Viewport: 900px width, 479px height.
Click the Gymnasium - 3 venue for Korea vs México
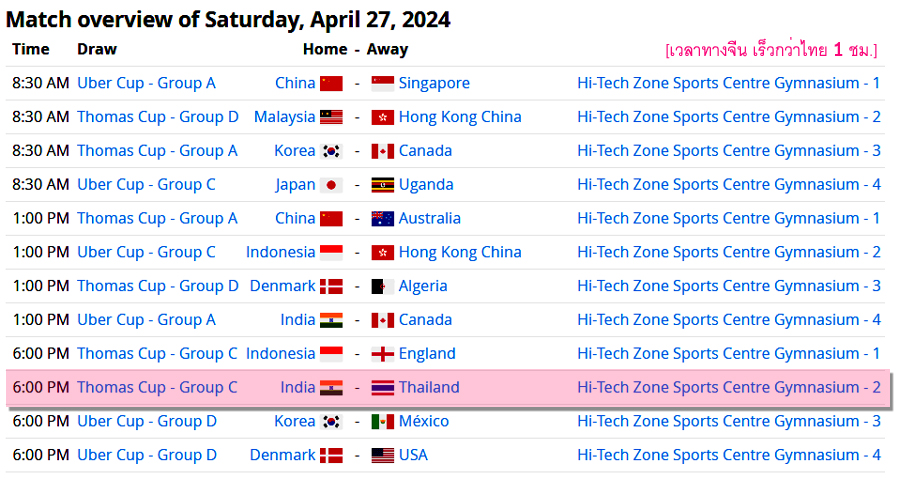[728, 422]
